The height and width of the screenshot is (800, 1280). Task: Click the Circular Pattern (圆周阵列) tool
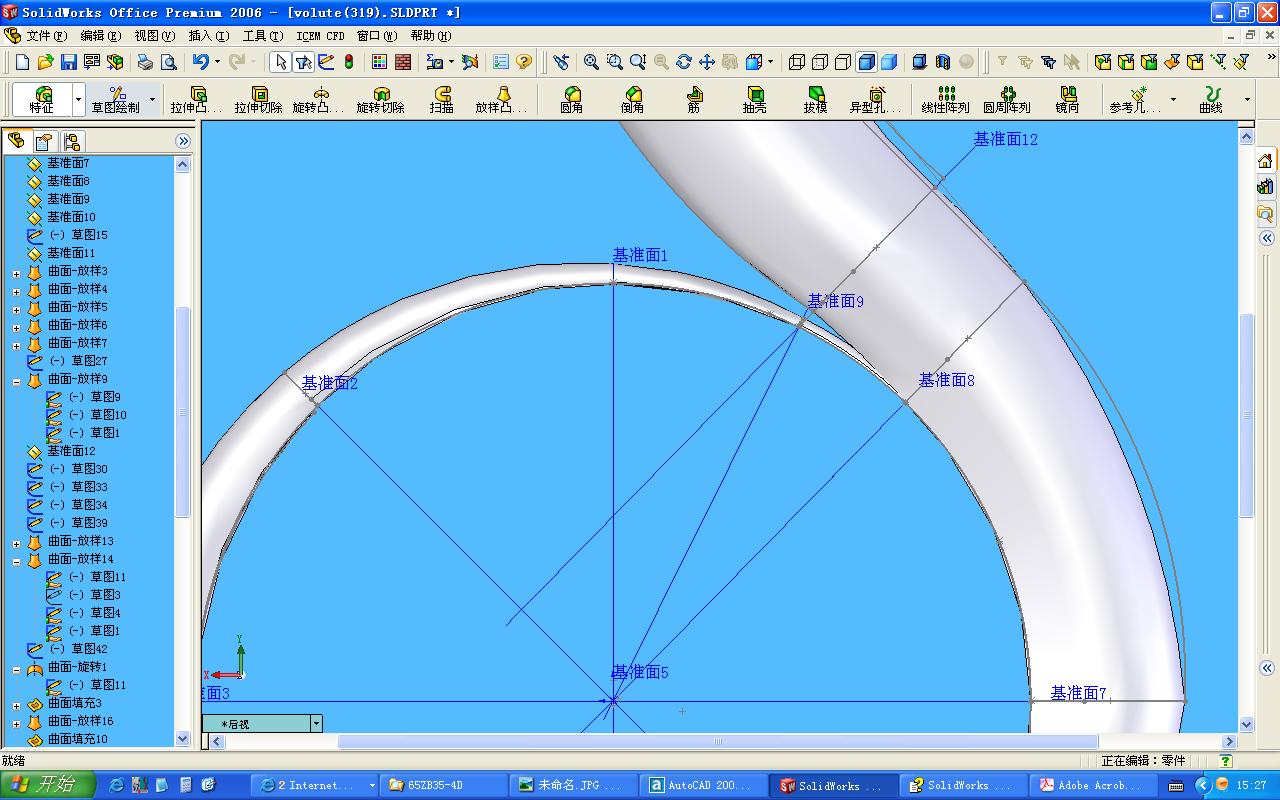point(1007,100)
